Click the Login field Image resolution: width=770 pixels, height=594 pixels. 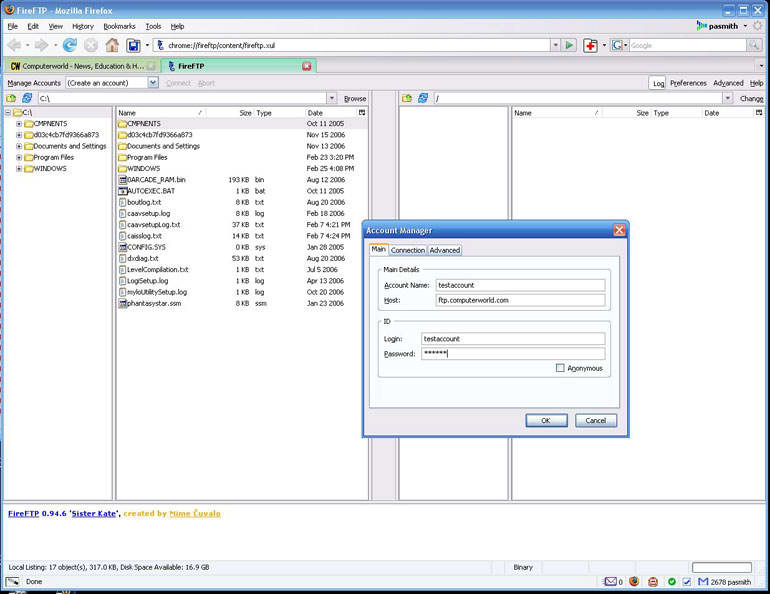pyautogui.click(x=513, y=339)
